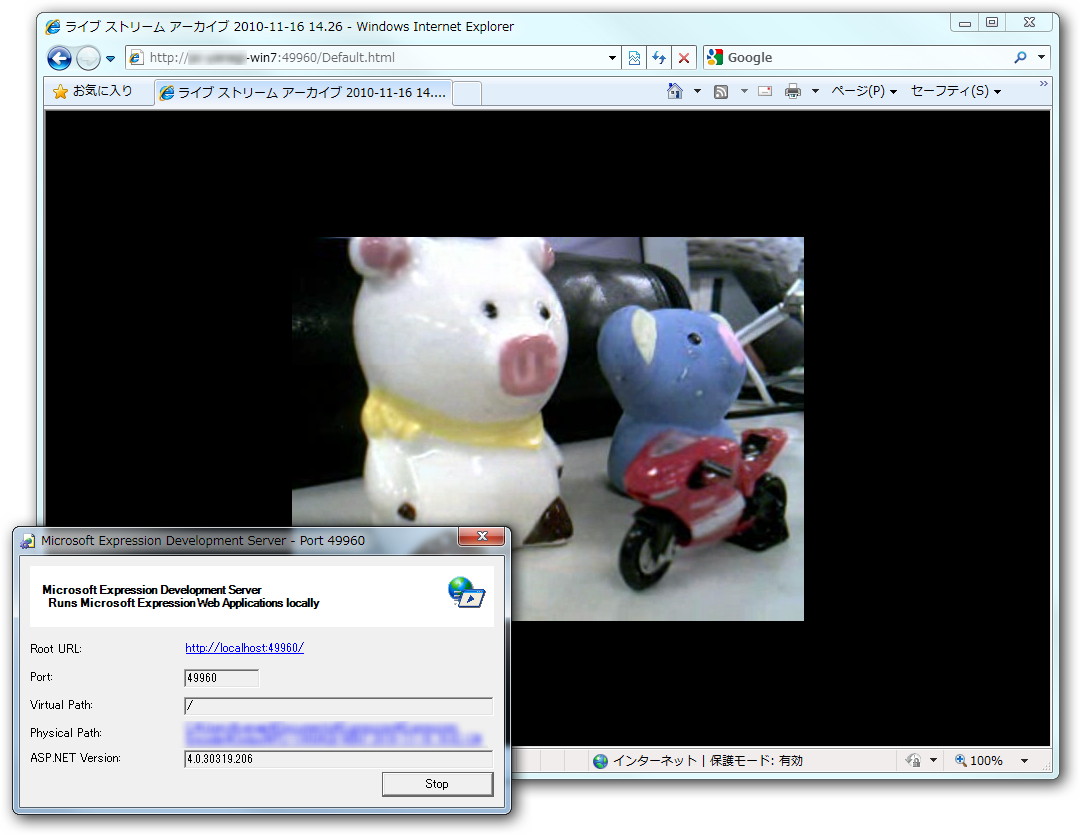Expand the address bar URL history dropdown
1080x835 pixels.
coord(612,59)
